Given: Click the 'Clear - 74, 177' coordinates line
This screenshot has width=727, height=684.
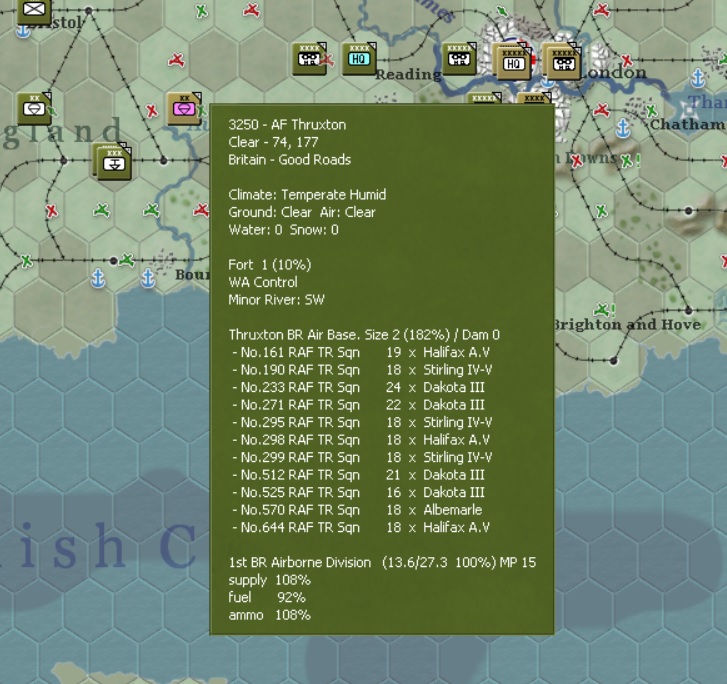Looking at the screenshot, I should coord(273,142).
